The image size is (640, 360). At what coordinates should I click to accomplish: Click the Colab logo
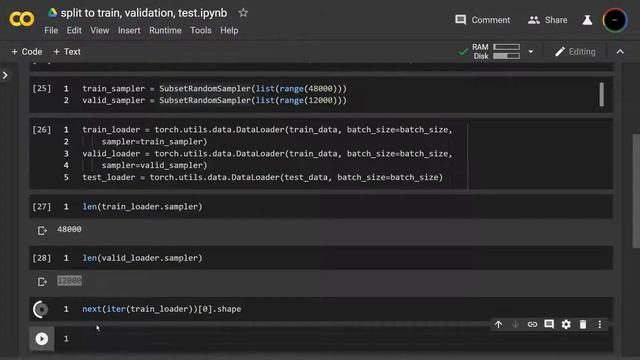22,19
